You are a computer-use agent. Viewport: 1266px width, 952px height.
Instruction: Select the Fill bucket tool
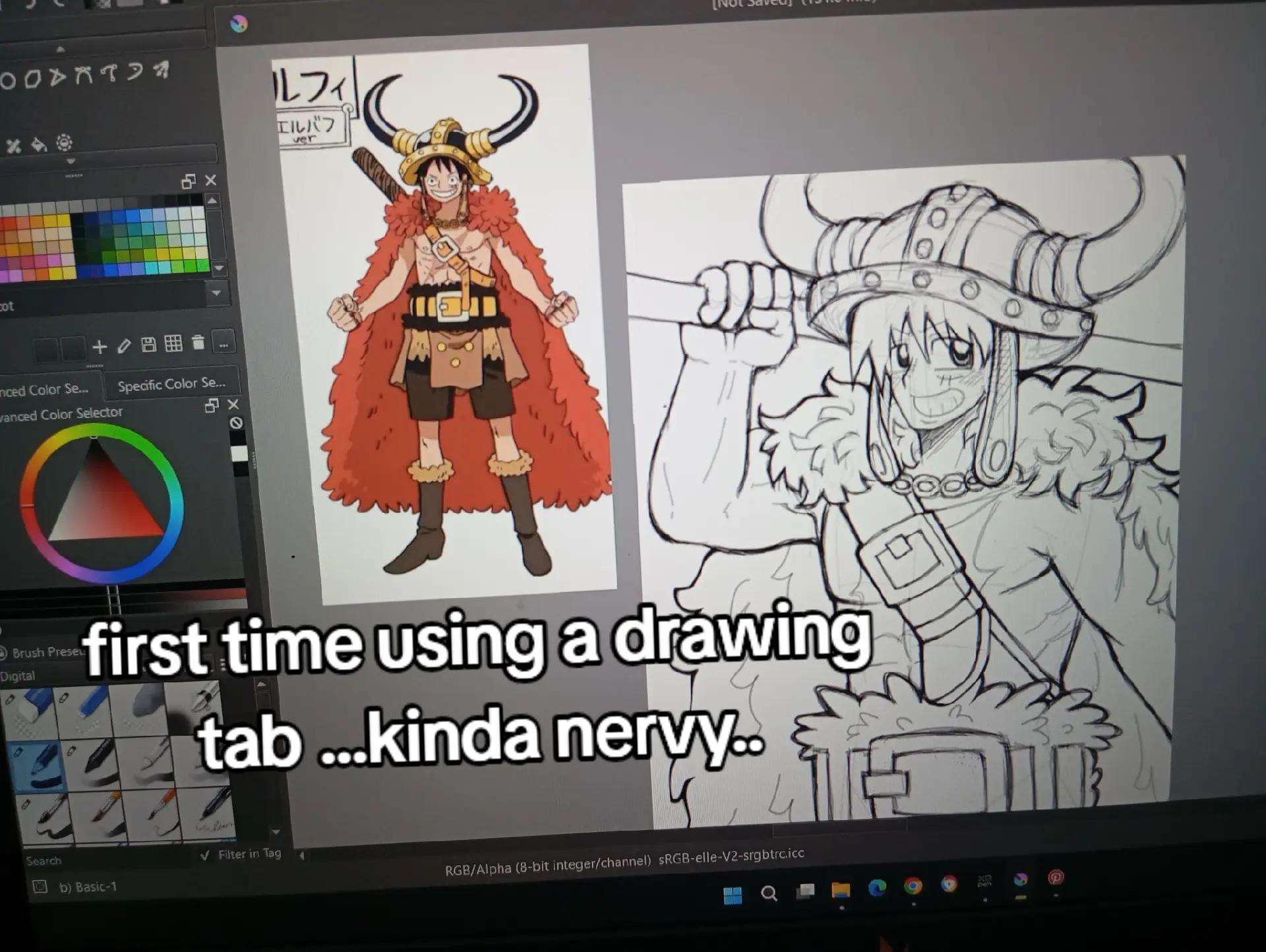click(38, 144)
